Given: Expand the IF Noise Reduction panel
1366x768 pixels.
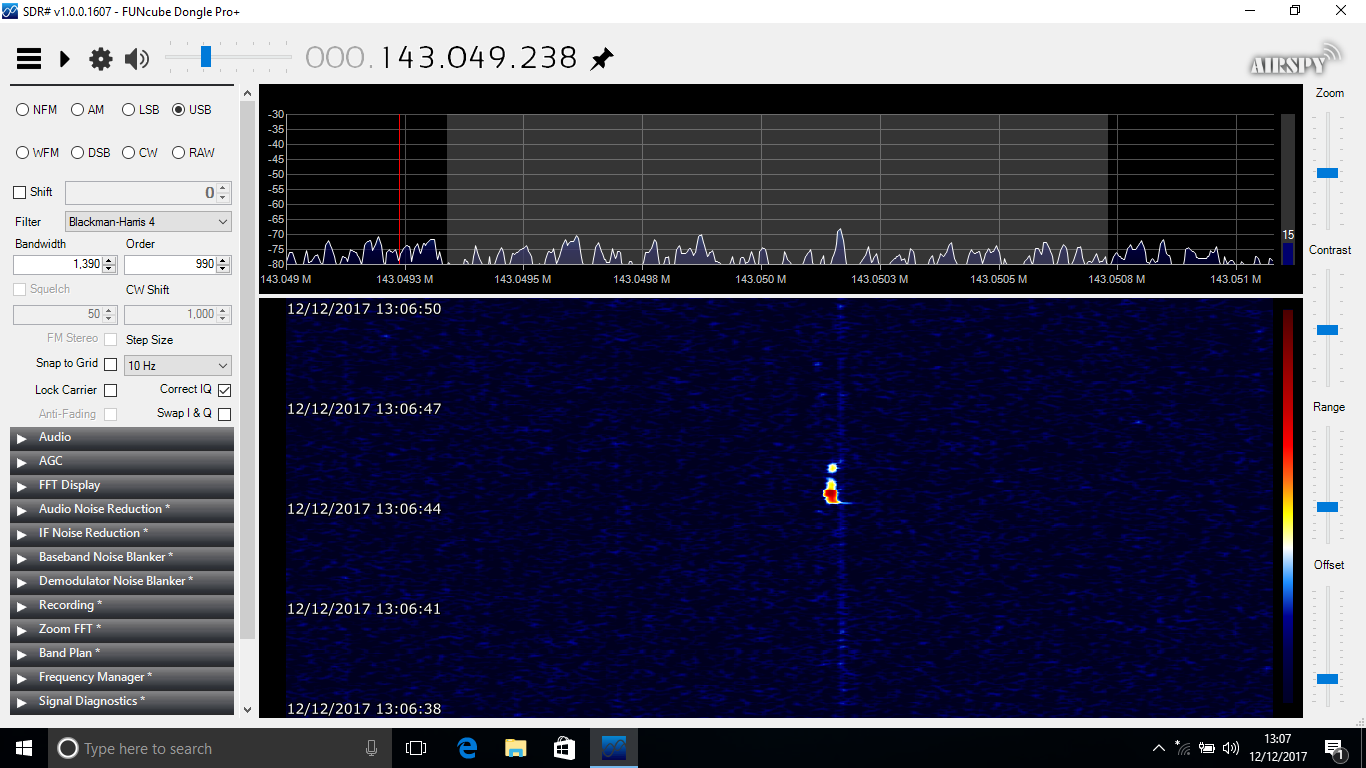Looking at the screenshot, I should (122, 534).
